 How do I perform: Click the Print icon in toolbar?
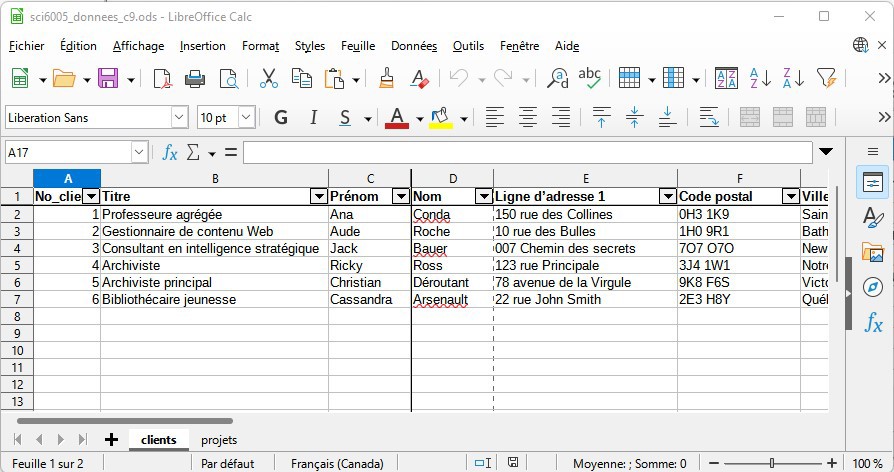195,78
